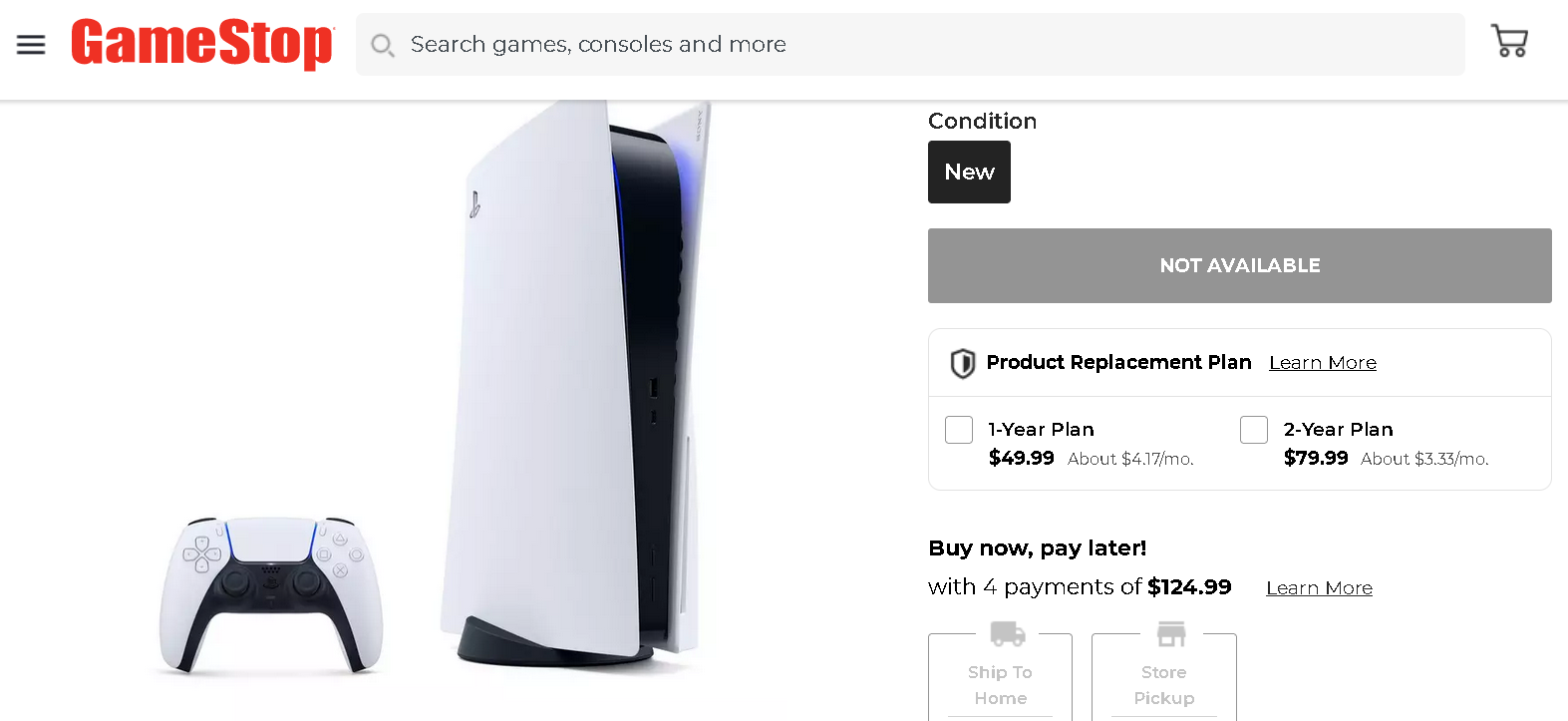Click the search magnifier icon

(382, 45)
